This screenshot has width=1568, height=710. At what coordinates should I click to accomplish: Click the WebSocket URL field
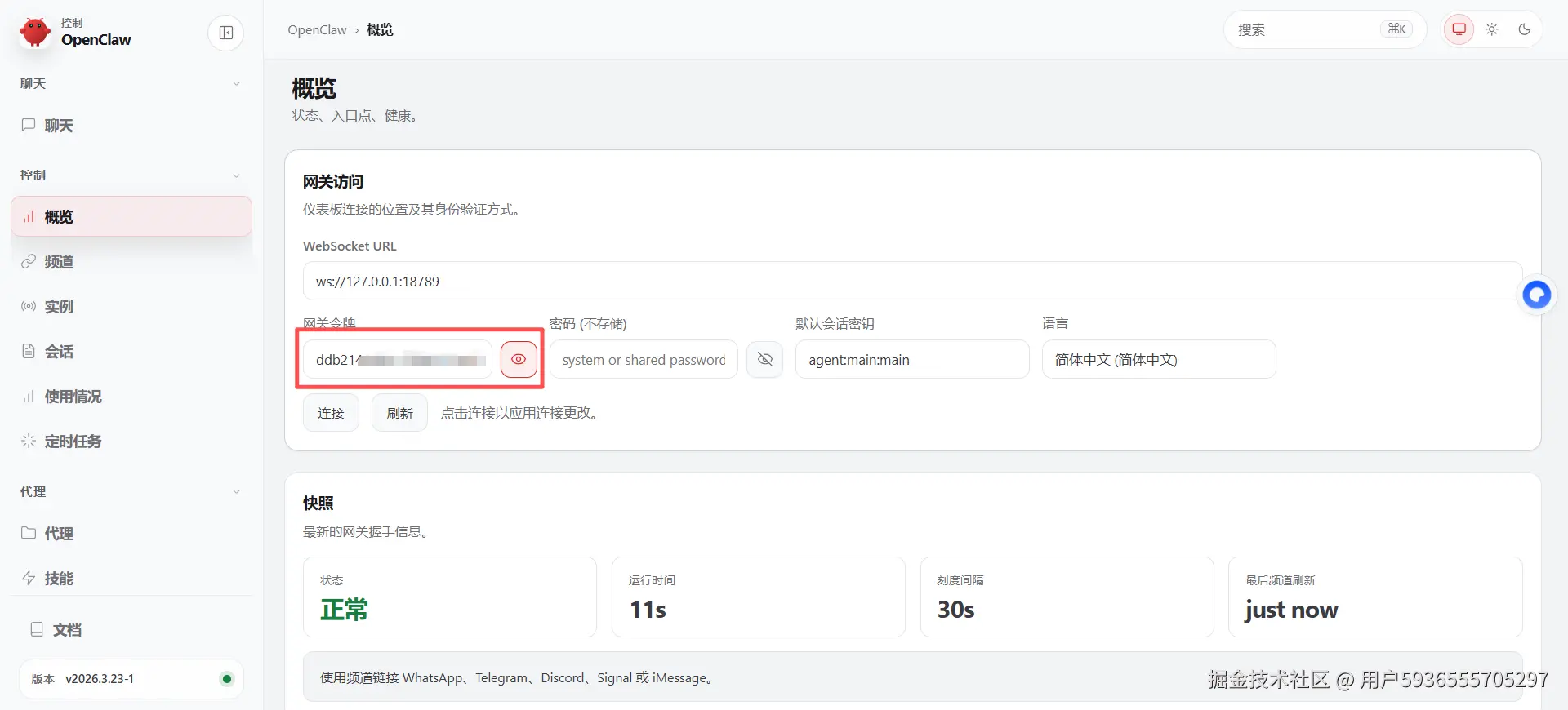click(x=912, y=282)
